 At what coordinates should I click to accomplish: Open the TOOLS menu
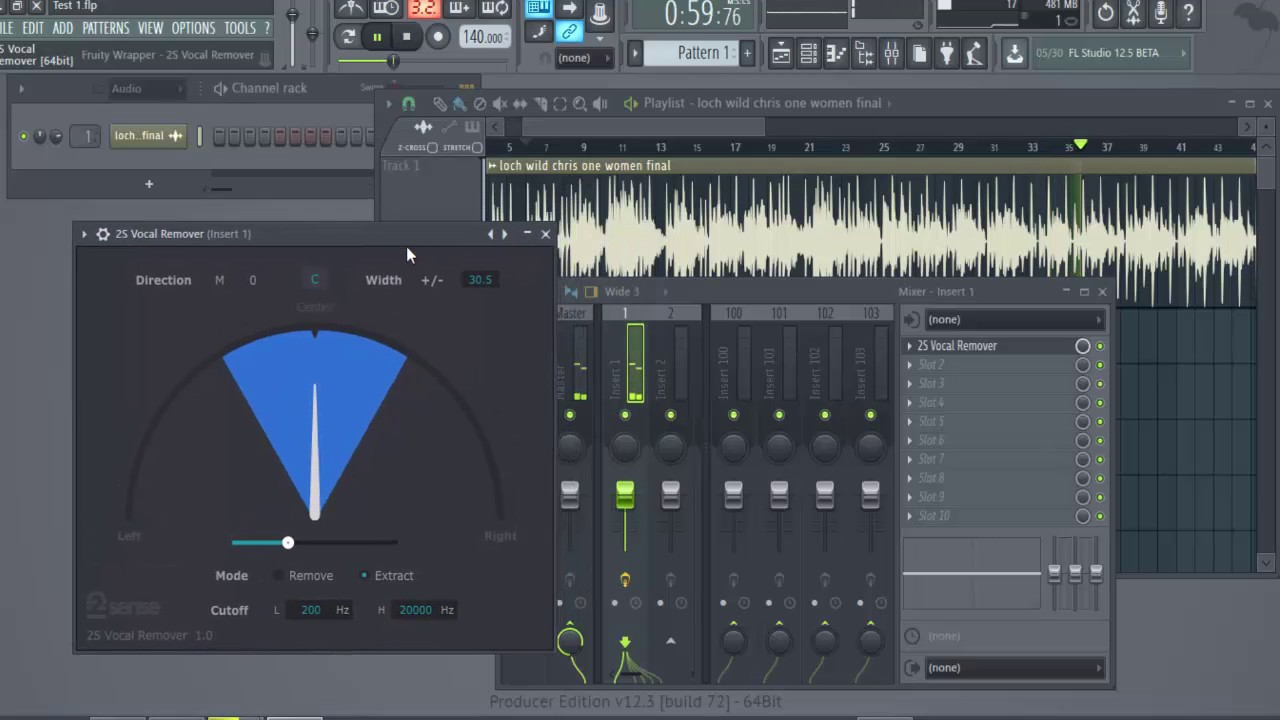[x=240, y=28]
